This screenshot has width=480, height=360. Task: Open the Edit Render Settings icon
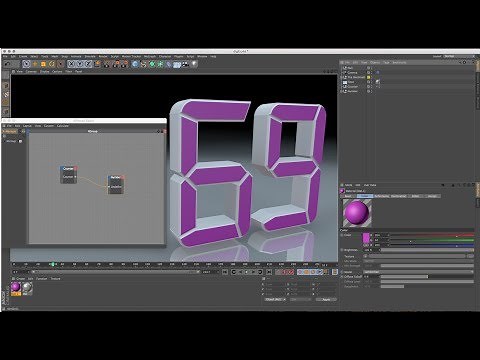point(124,64)
